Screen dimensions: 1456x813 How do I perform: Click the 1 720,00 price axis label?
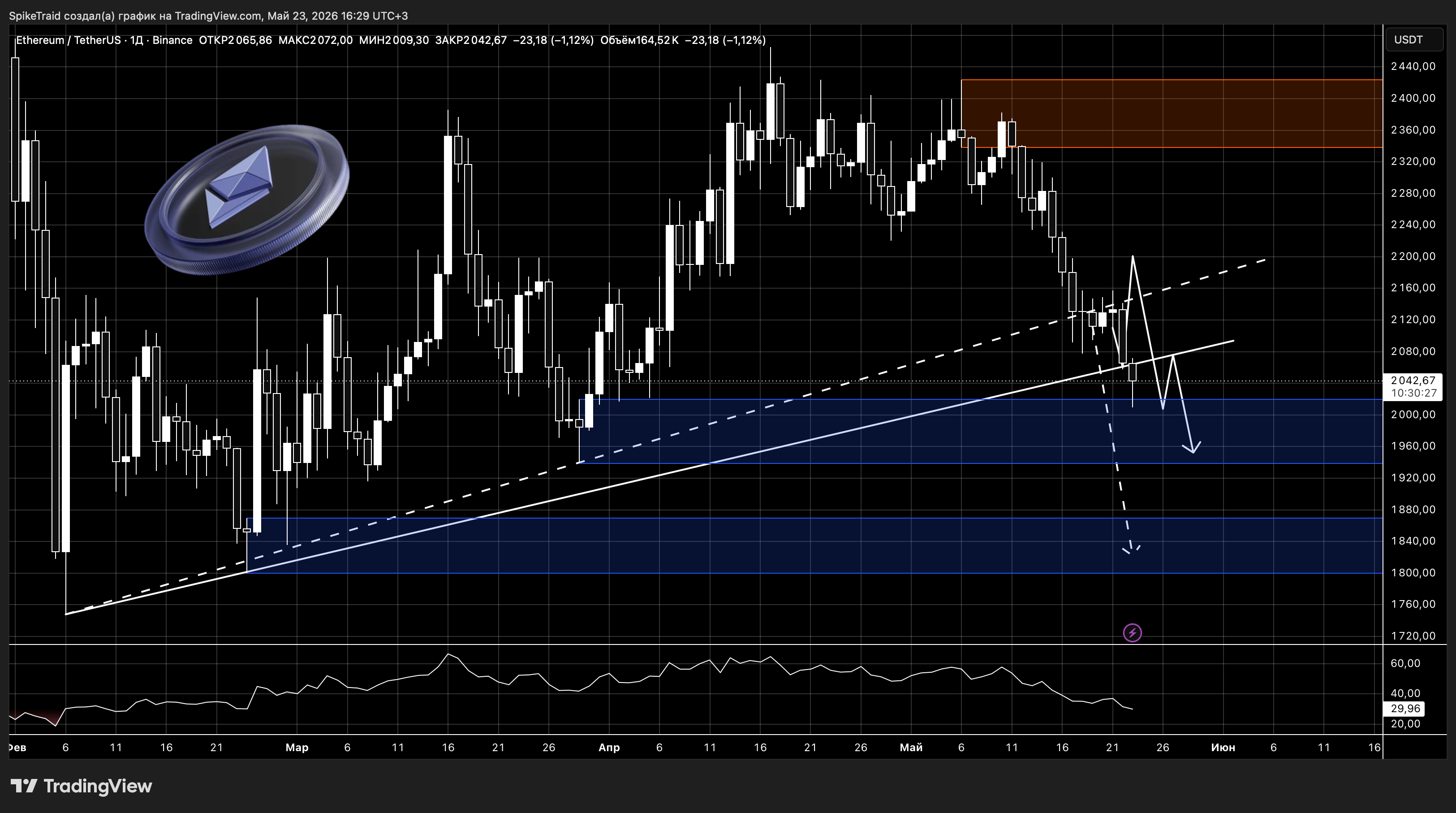click(1413, 636)
